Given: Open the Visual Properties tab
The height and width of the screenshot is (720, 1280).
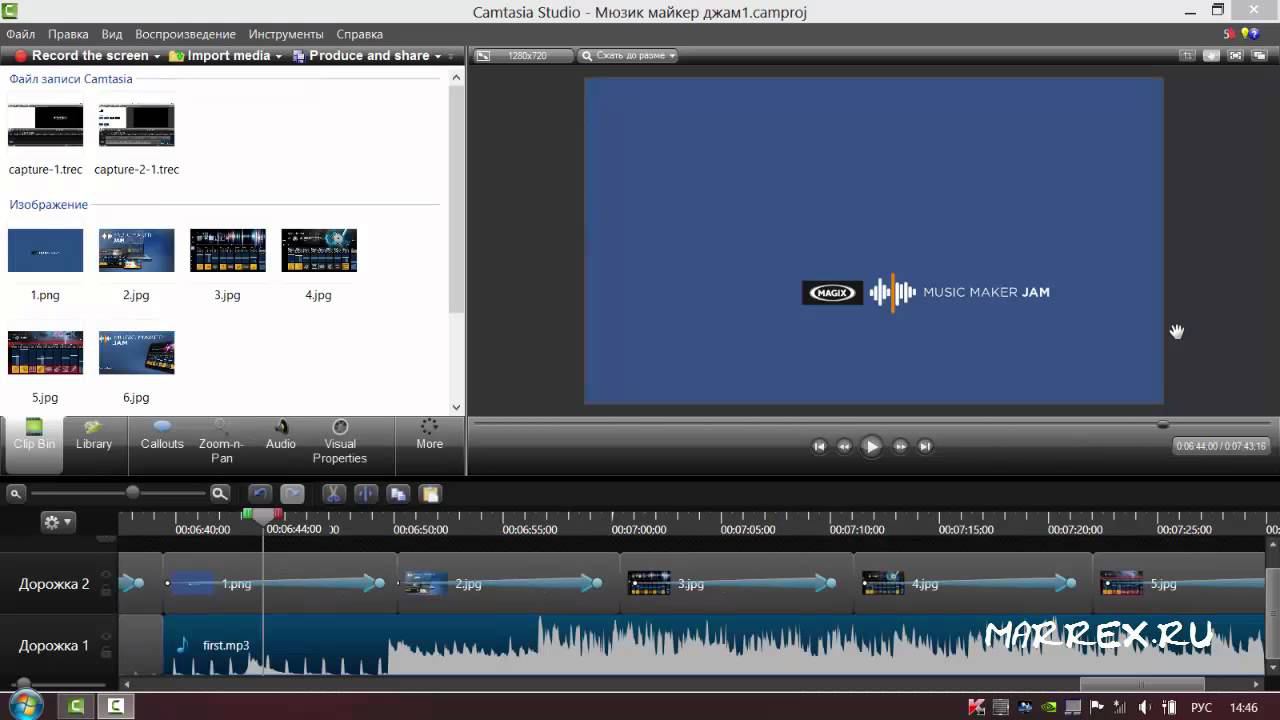Looking at the screenshot, I should (340, 443).
